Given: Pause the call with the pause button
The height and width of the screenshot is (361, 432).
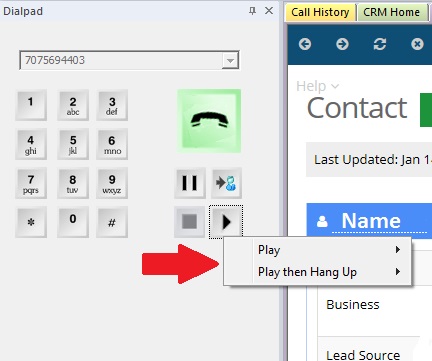Looking at the screenshot, I should [x=189, y=183].
